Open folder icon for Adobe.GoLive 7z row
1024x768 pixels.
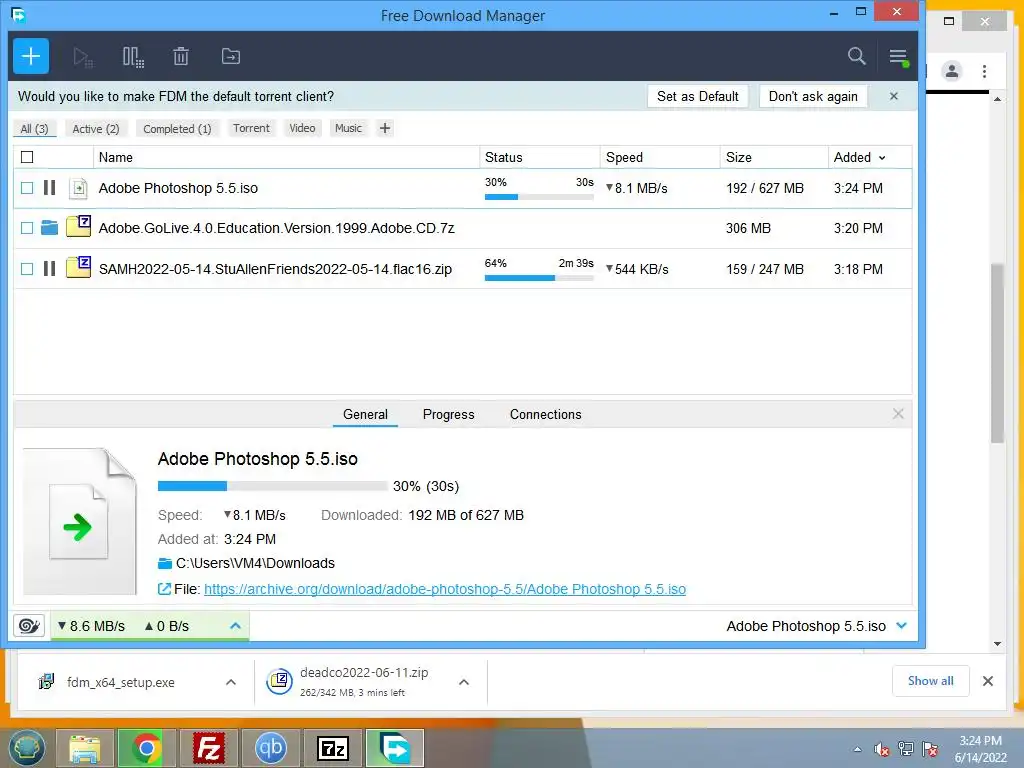(x=50, y=228)
